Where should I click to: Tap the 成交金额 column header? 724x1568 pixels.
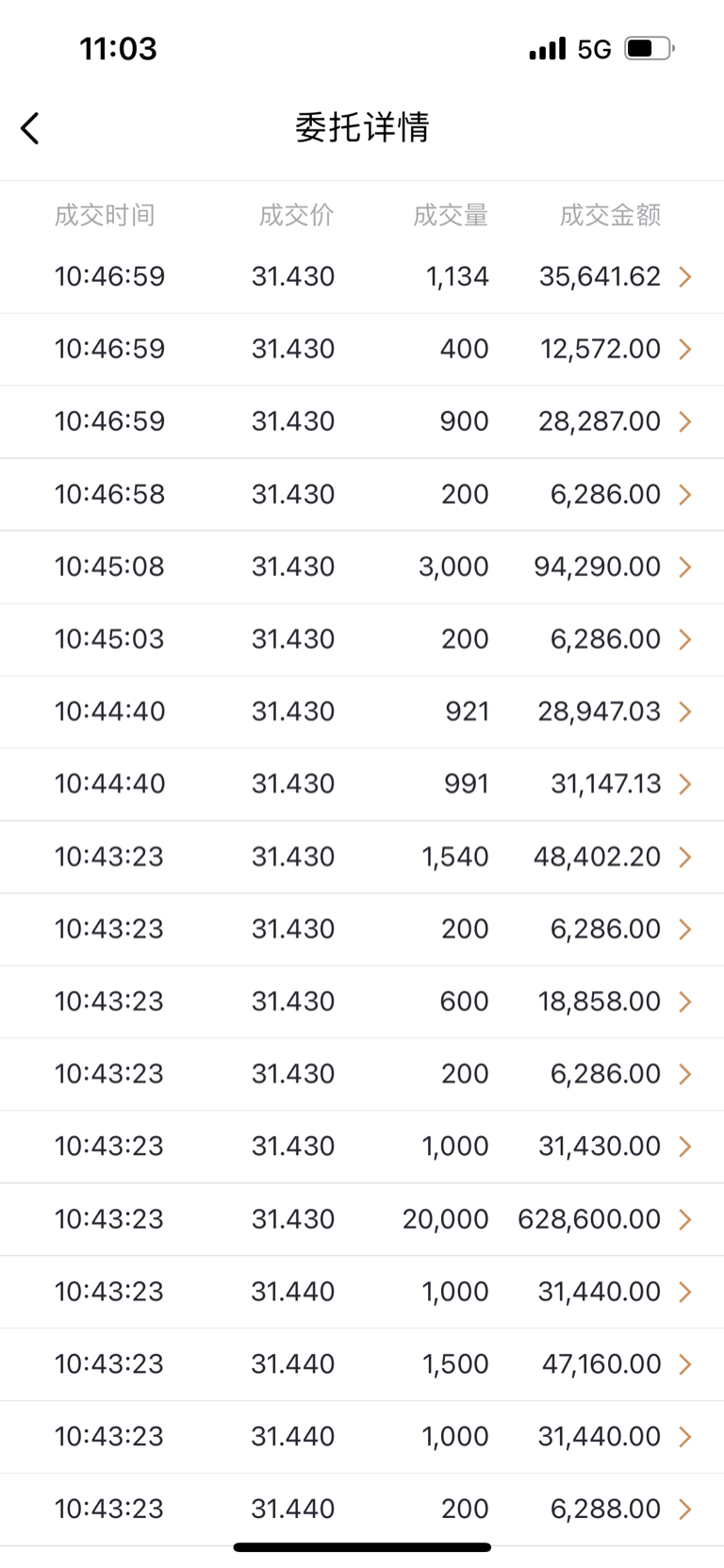click(x=610, y=215)
